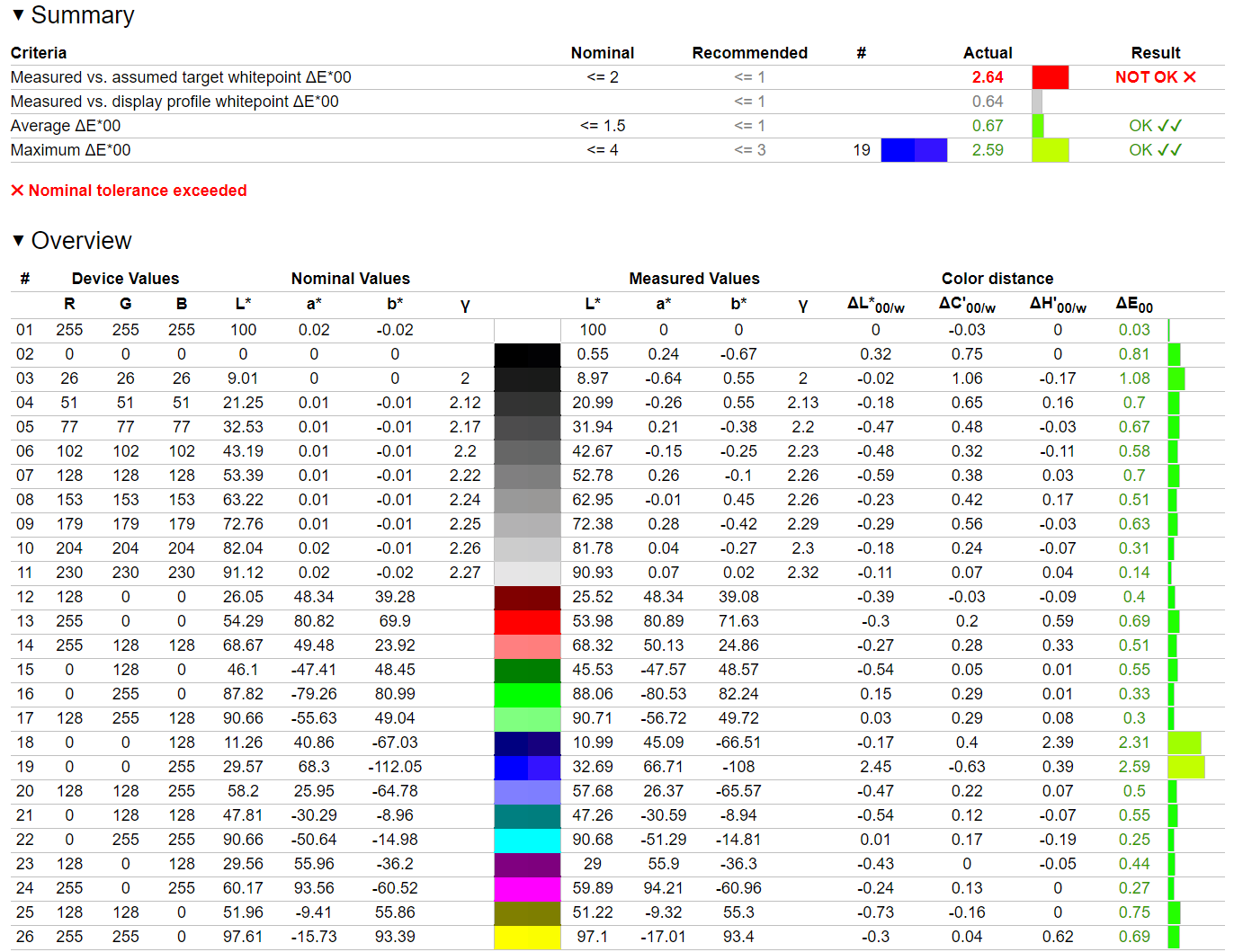Click the Device Values header
1234x952 pixels.
(125, 279)
